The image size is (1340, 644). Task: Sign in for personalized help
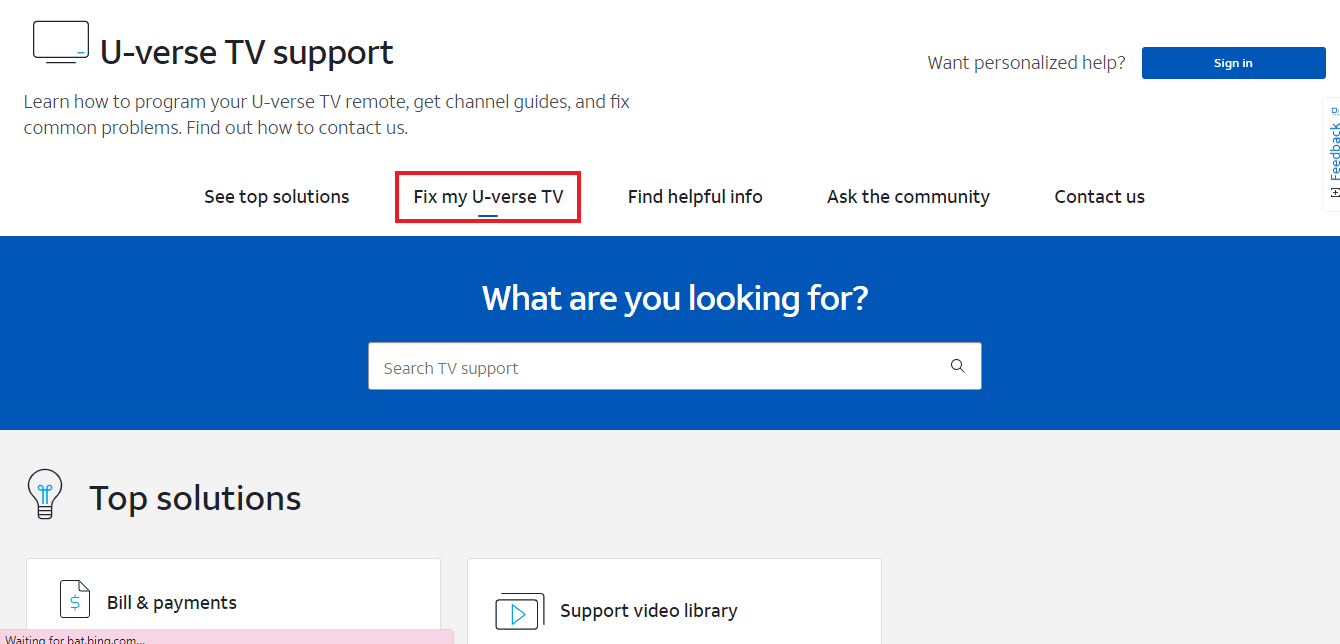(1233, 63)
